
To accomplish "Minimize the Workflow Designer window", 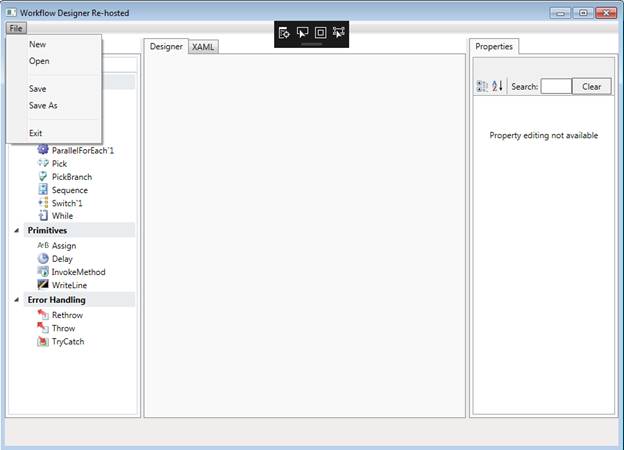I will (x=560, y=13).
